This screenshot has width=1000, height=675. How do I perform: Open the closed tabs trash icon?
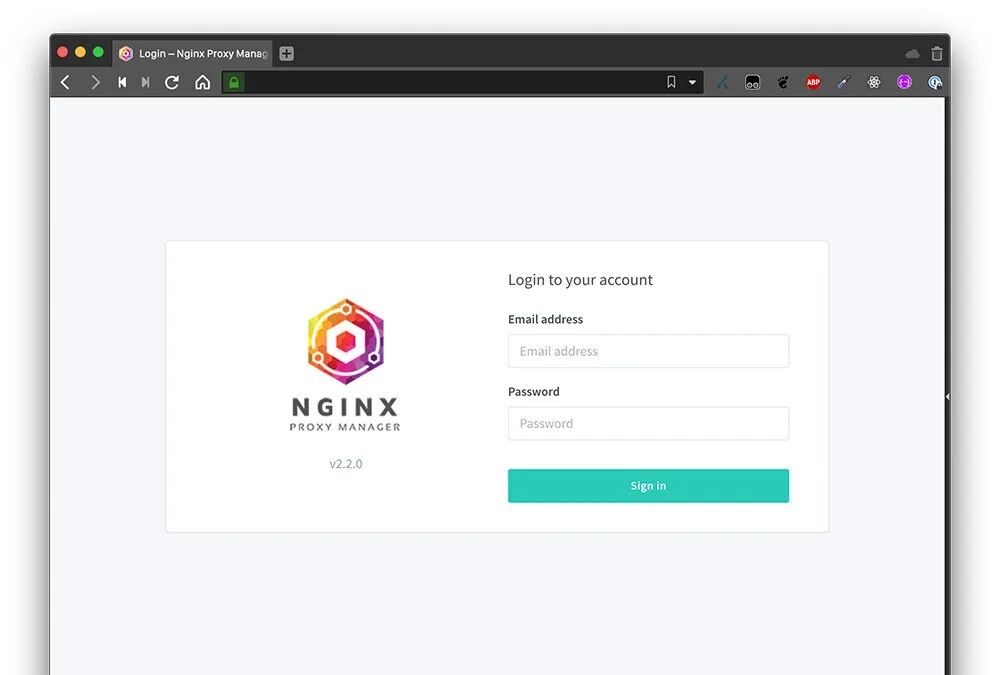(x=936, y=54)
